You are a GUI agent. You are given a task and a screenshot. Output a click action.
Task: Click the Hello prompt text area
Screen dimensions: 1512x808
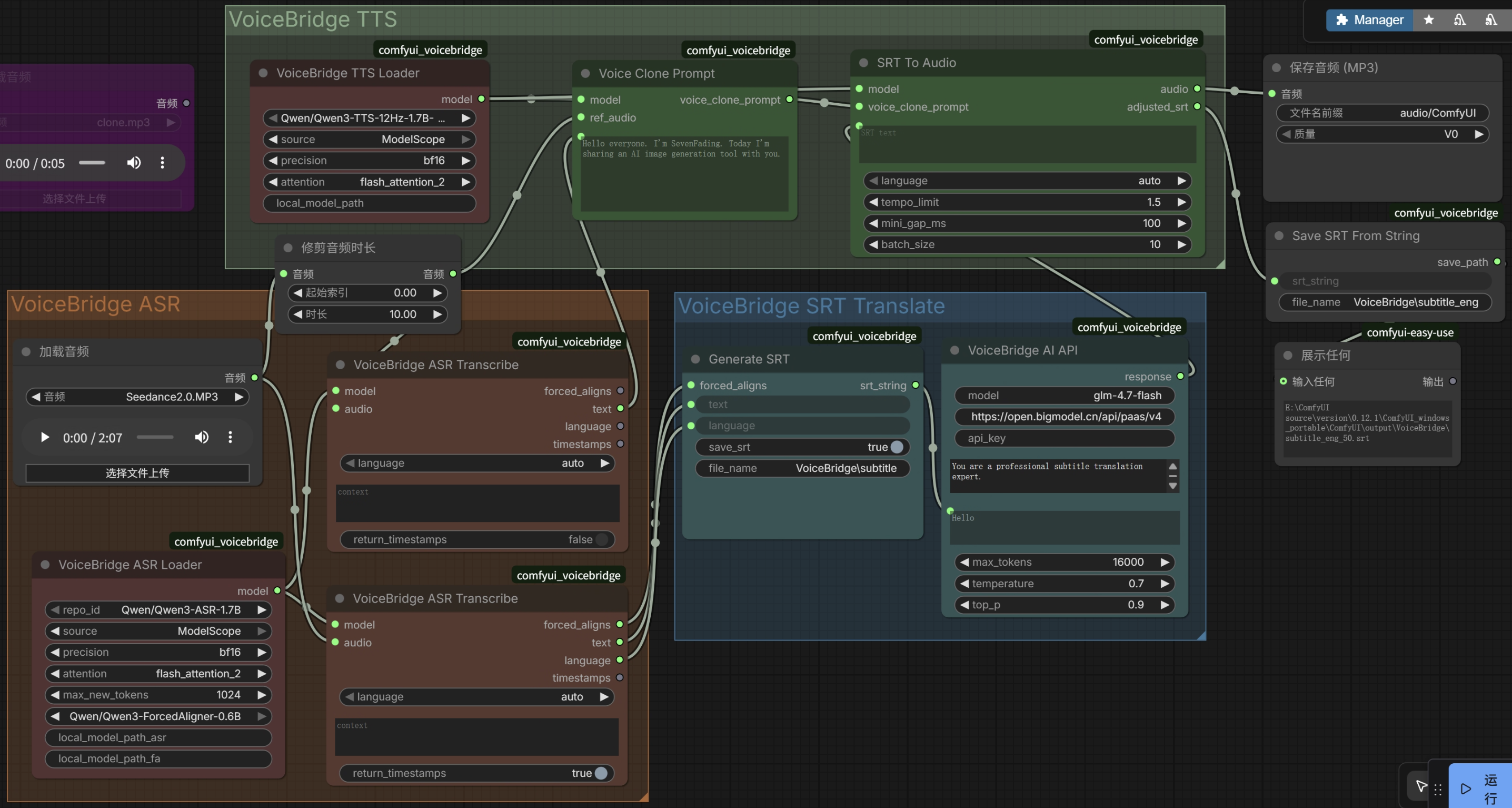pyautogui.click(x=1065, y=527)
